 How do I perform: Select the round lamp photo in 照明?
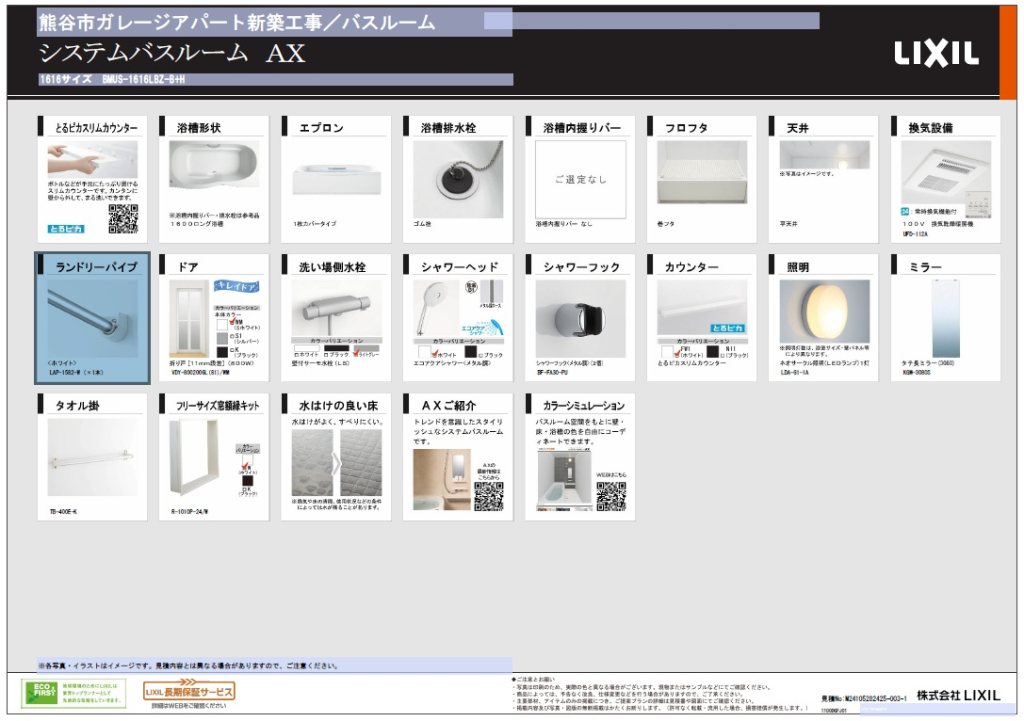tap(825, 312)
